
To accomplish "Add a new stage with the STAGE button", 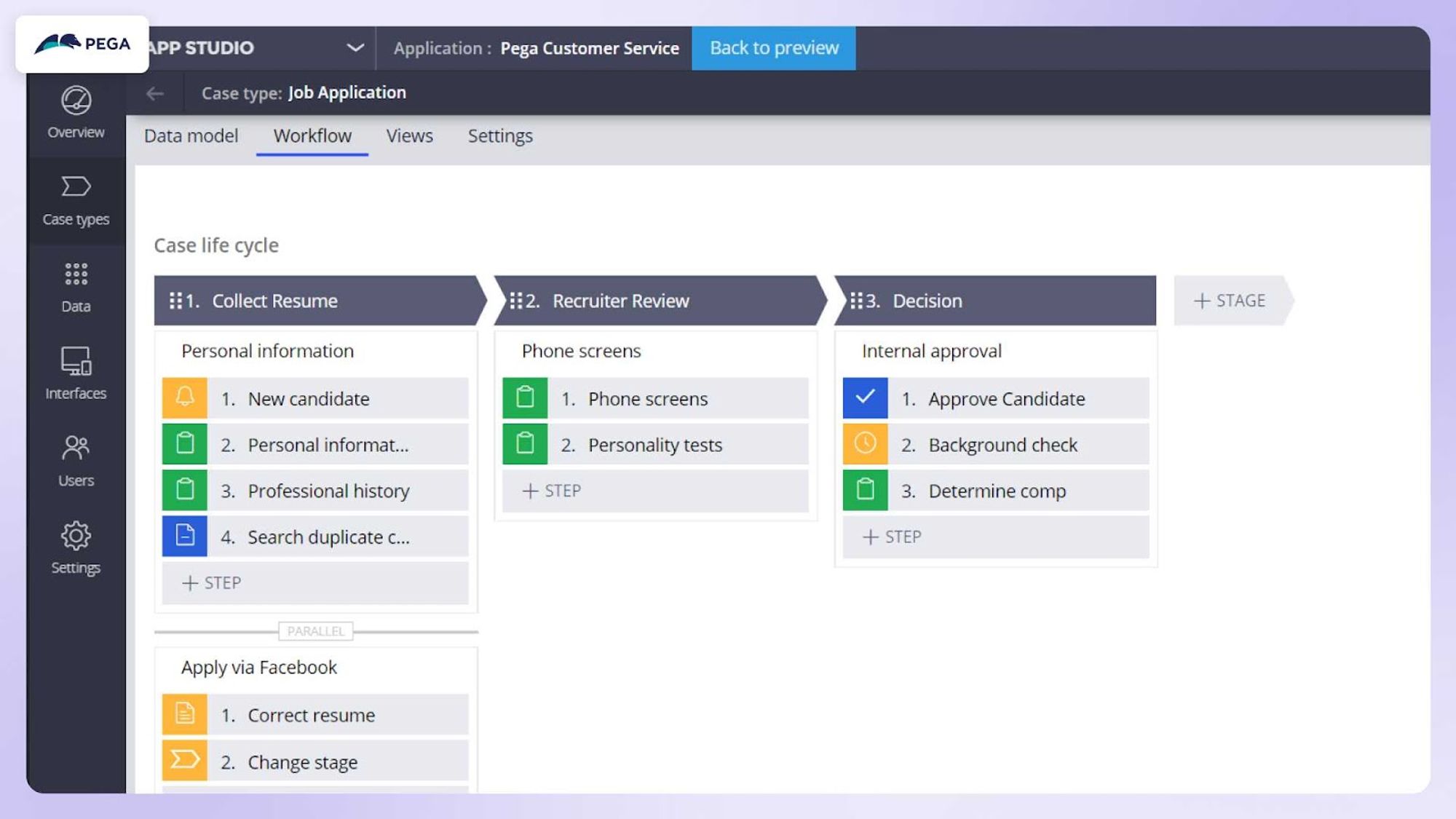I will (1230, 300).
